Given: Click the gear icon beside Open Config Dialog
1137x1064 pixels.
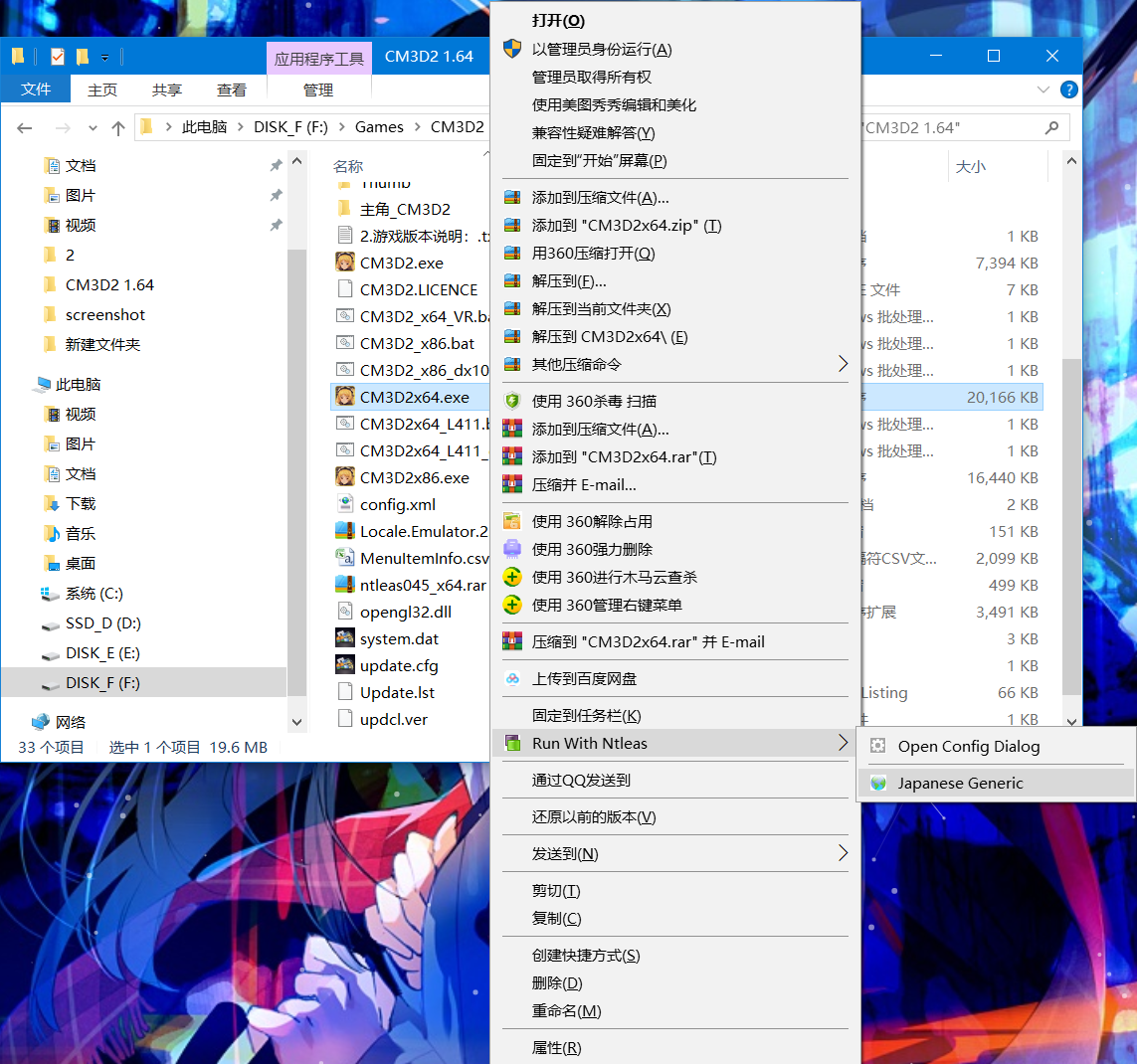Looking at the screenshot, I should click(x=877, y=746).
